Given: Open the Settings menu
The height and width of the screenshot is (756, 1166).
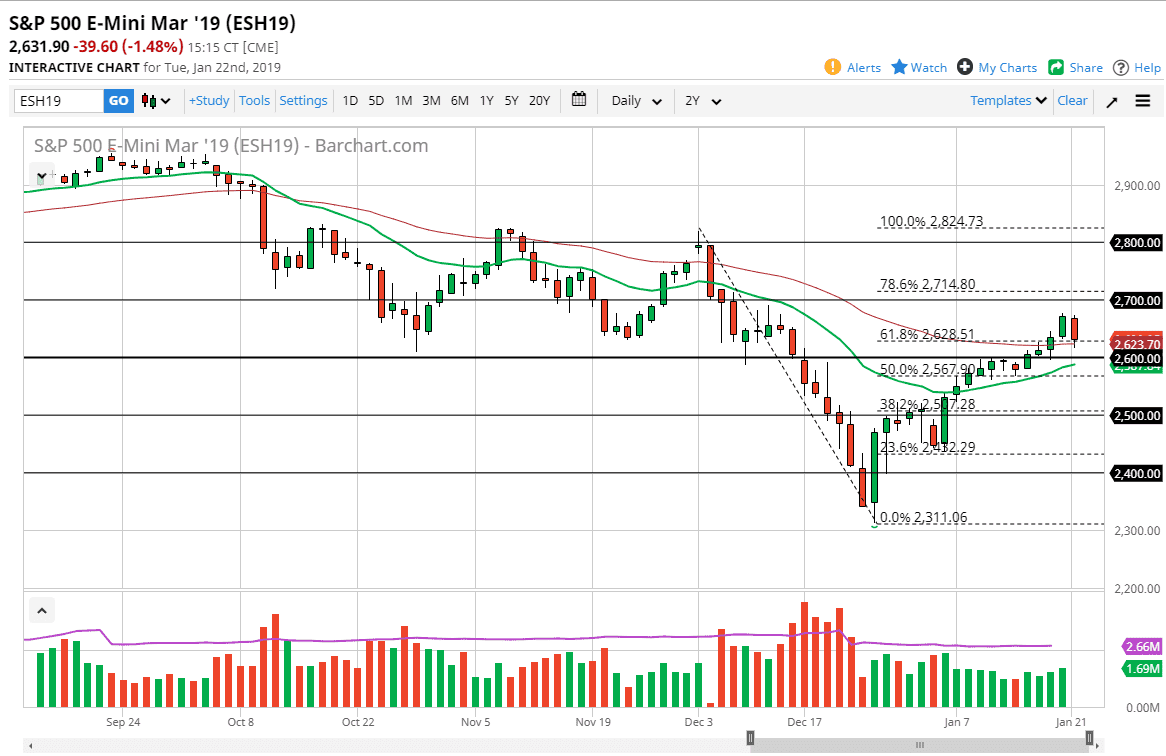Looking at the screenshot, I should tap(302, 100).
